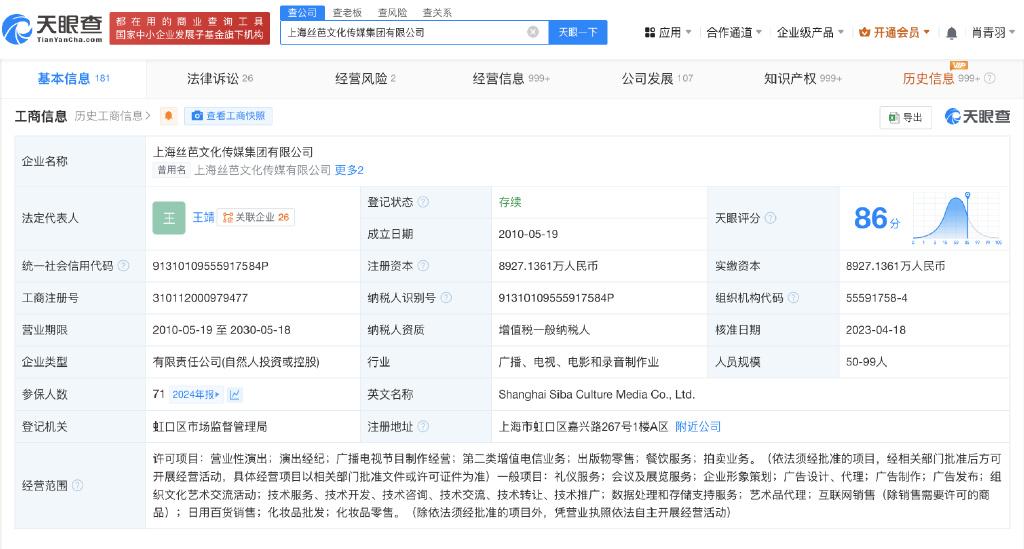Expand the 企业级产品 dropdown

tap(810, 32)
